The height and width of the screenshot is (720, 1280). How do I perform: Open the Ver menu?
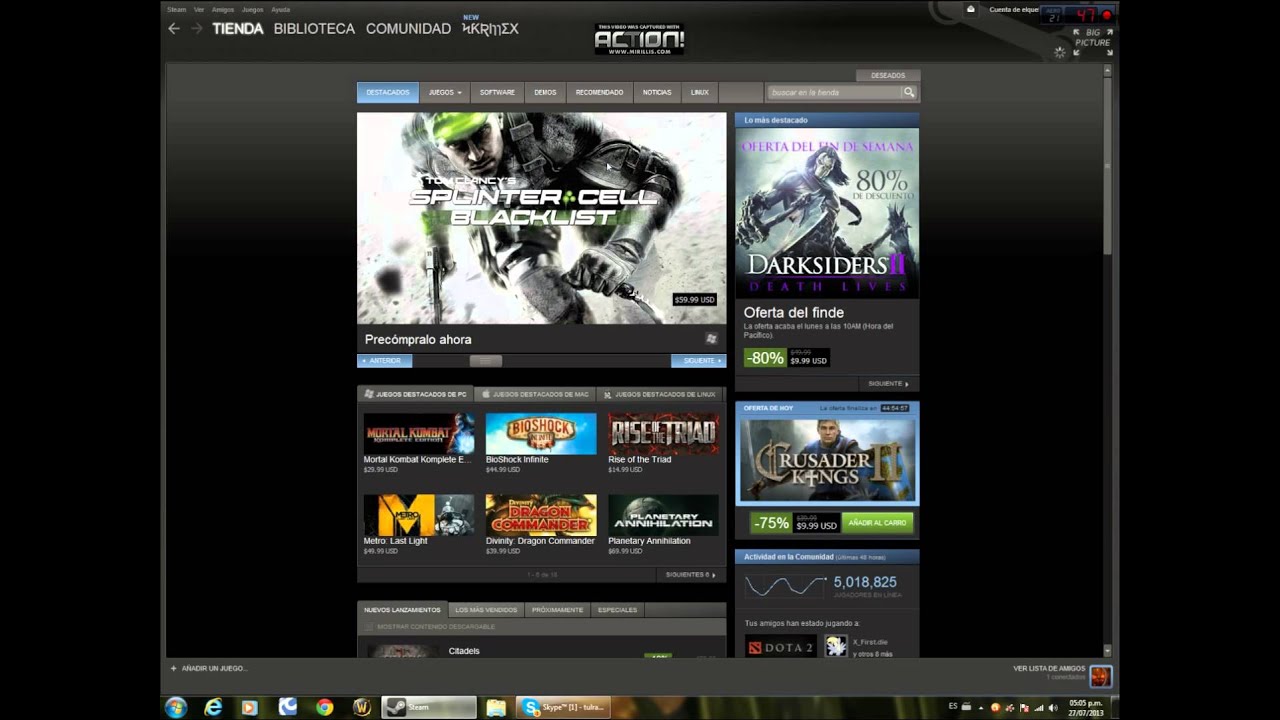coord(199,10)
